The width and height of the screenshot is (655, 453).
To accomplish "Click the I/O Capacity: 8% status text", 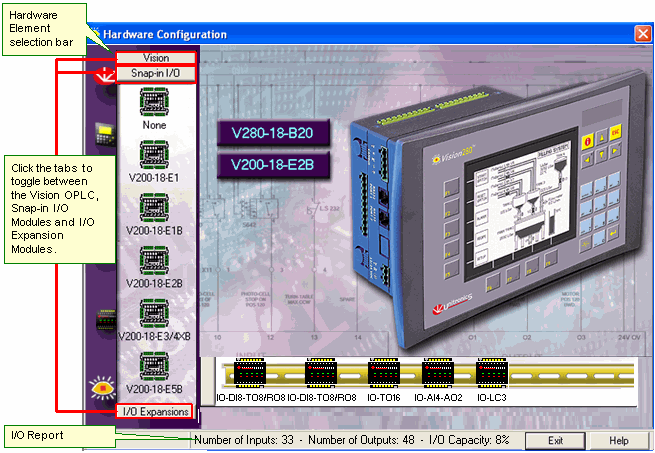I will [x=469, y=440].
